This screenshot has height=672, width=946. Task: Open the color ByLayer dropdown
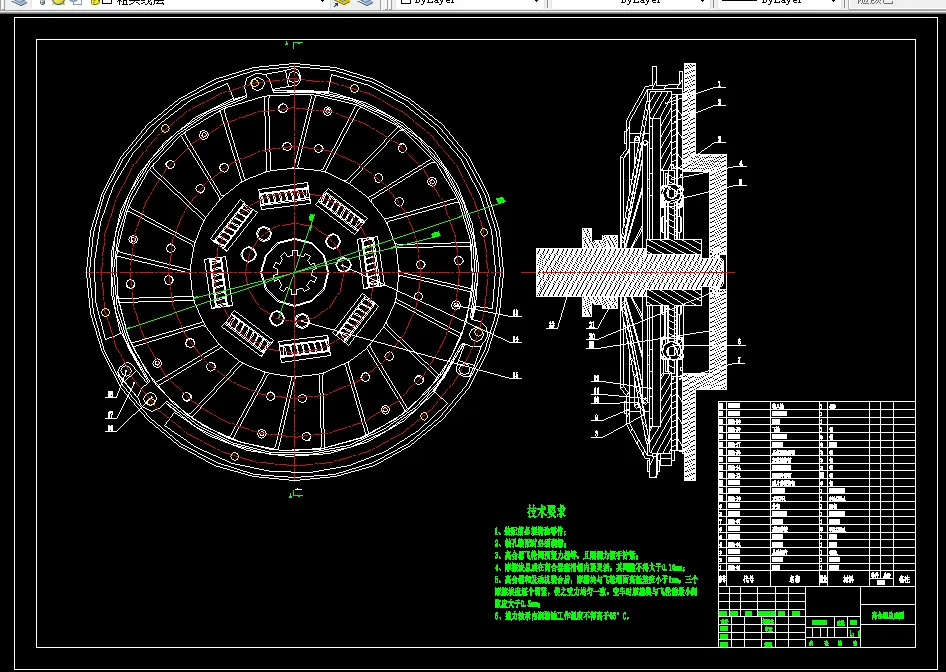tap(471, 2)
